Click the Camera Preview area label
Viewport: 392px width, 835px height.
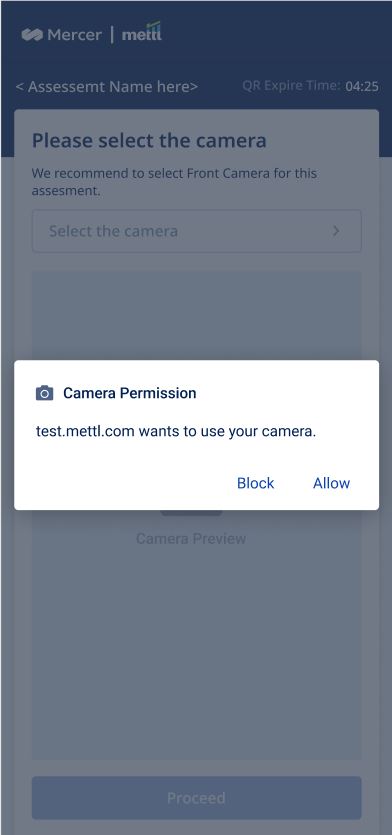[191, 538]
